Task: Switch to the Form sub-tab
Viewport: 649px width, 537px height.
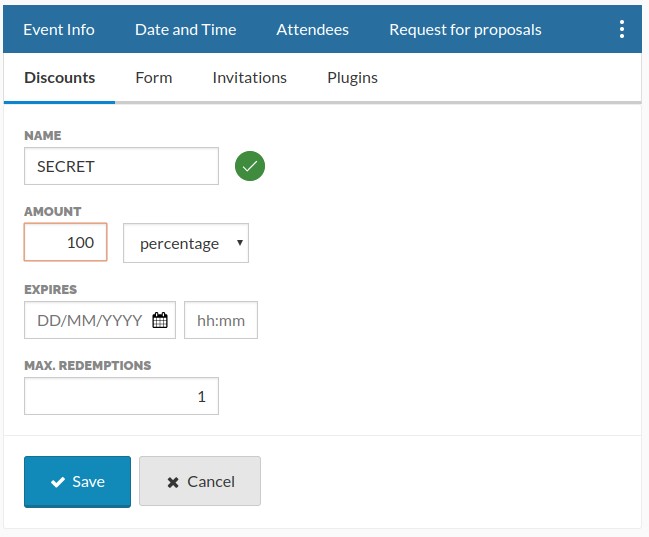Action: [x=154, y=78]
